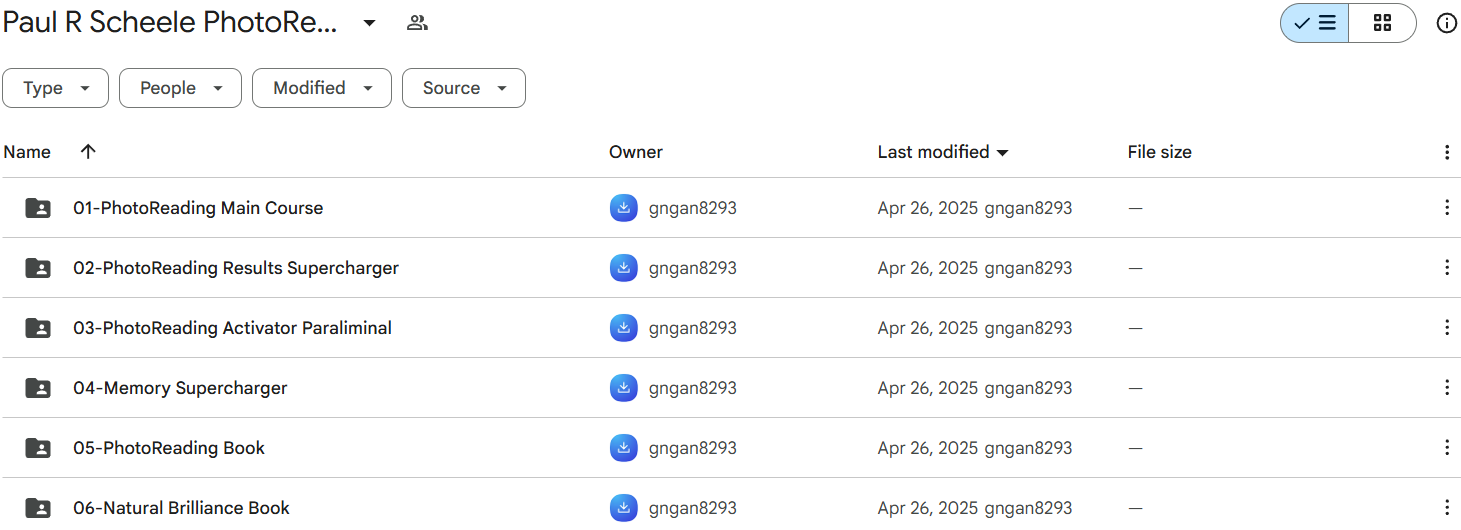Screen dimensions: 1461x530
Task: Open more actions for 03-PhotoReading Activator Paraliminal
Action: click(x=1446, y=328)
